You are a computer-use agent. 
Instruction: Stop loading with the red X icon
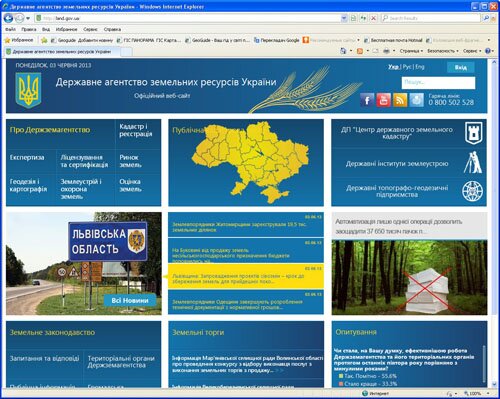(x=373, y=18)
